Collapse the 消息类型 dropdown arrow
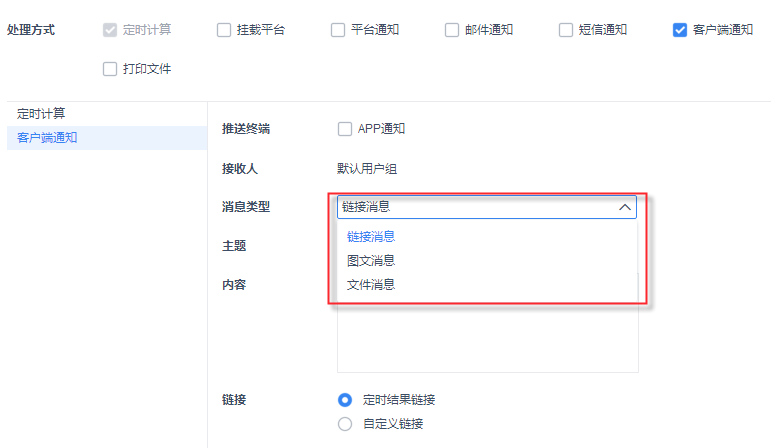 [x=625, y=207]
